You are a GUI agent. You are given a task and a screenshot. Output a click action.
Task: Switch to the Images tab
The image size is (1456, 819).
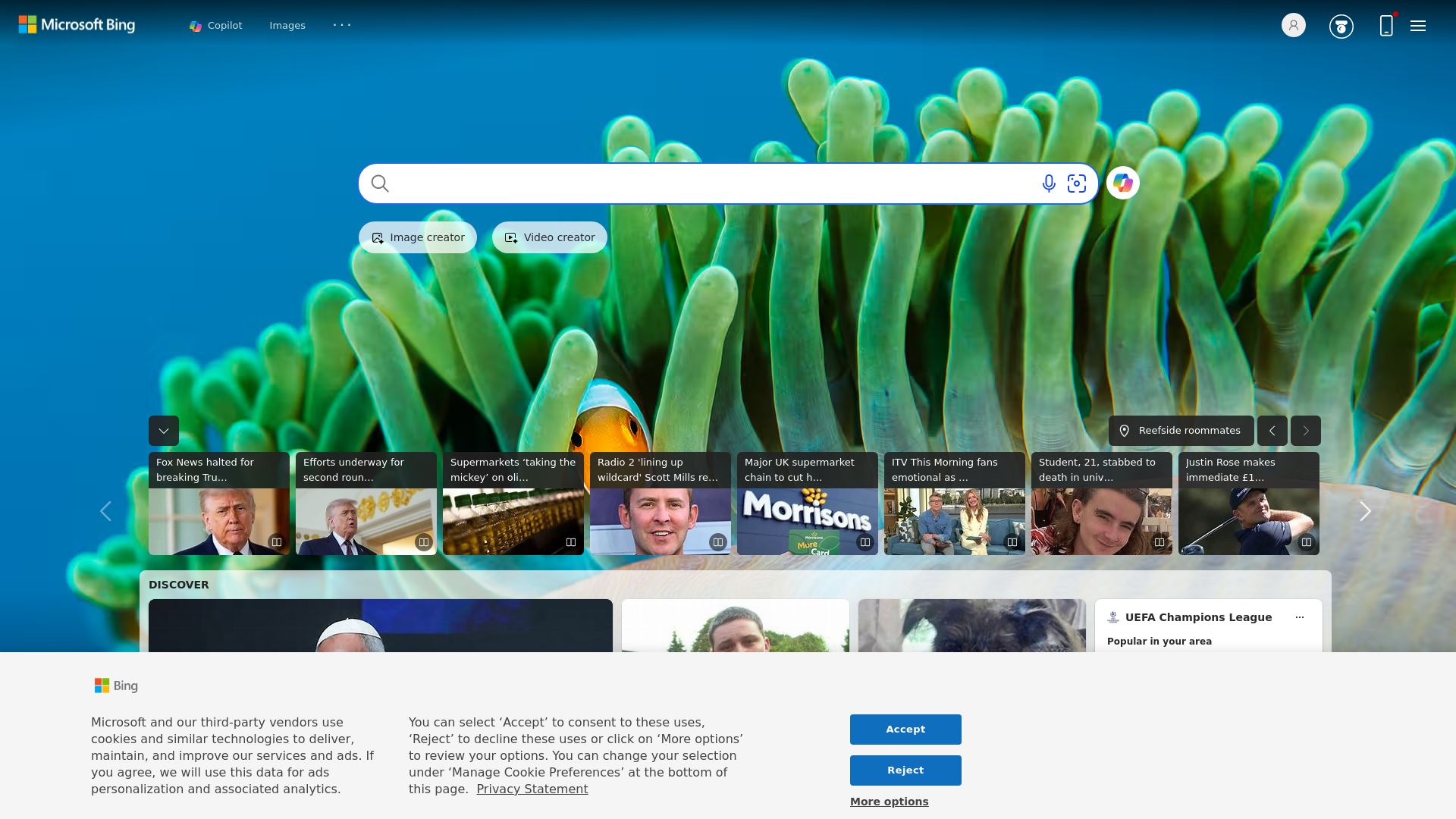click(287, 25)
